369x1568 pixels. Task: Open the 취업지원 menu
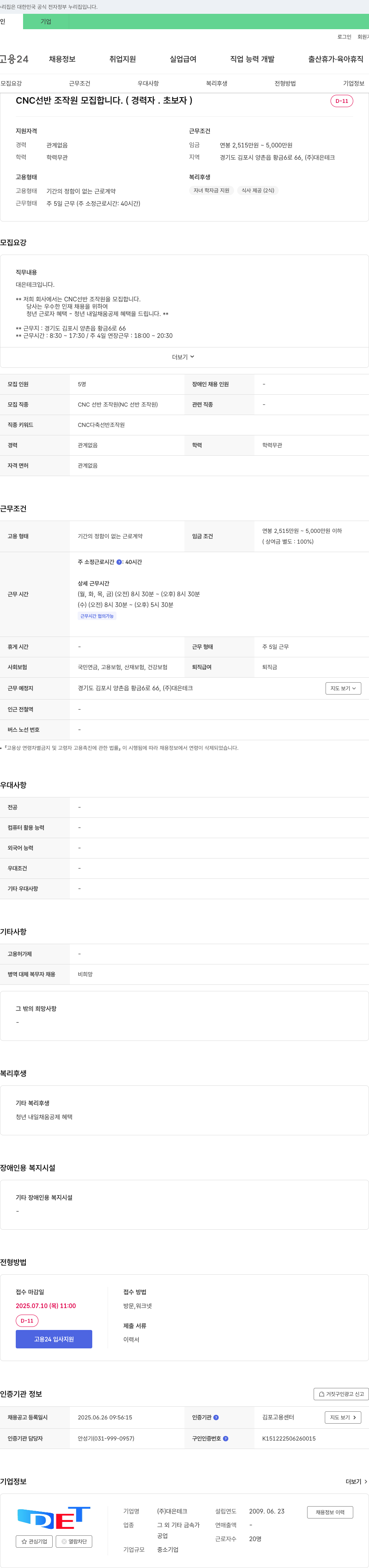(122, 59)
